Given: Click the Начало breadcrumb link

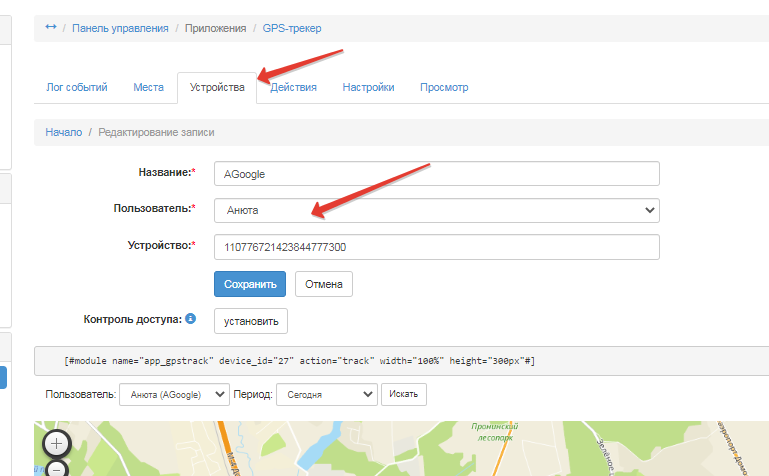Looking at the screenshot, I should pyautogui.click(x=64, y=132).
